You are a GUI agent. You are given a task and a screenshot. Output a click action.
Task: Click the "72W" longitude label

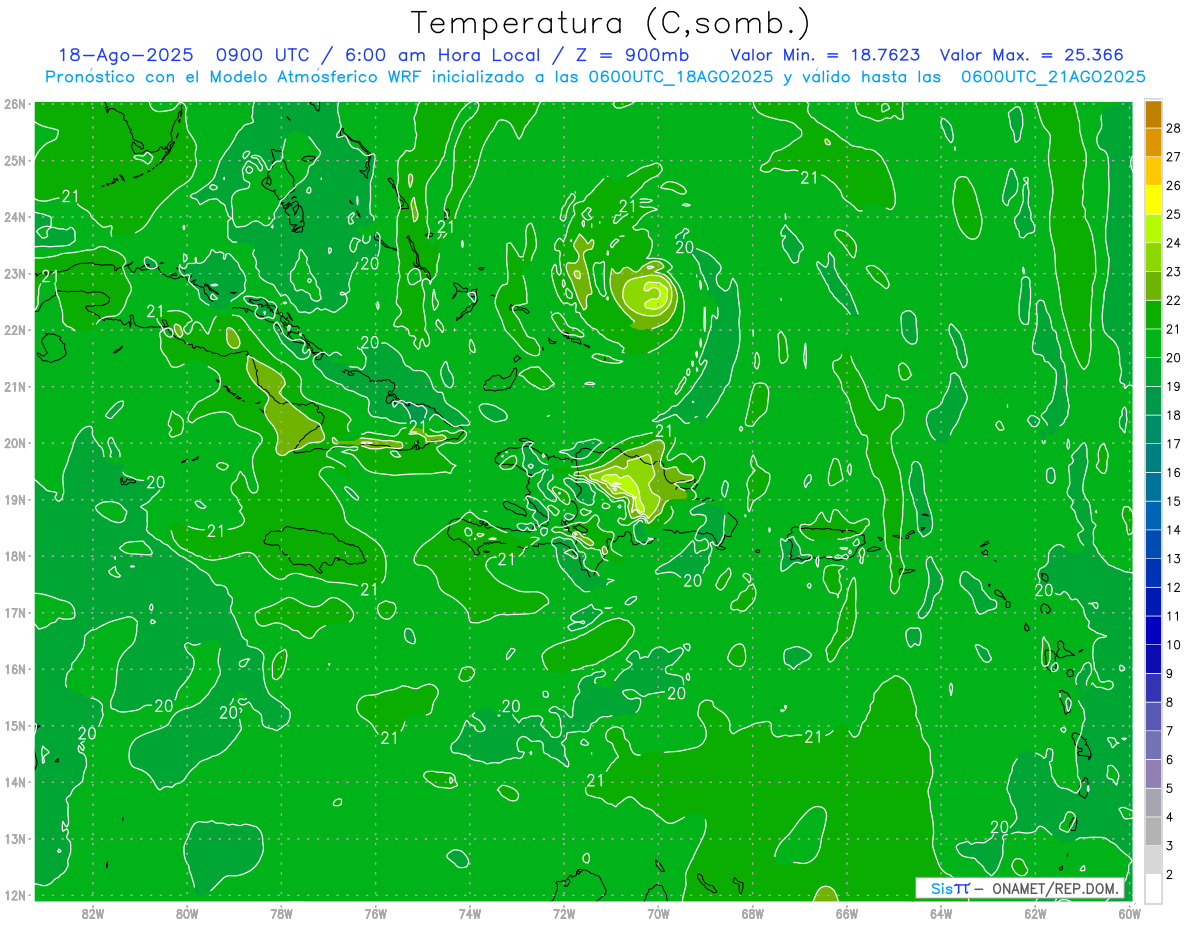click(564, 913)
